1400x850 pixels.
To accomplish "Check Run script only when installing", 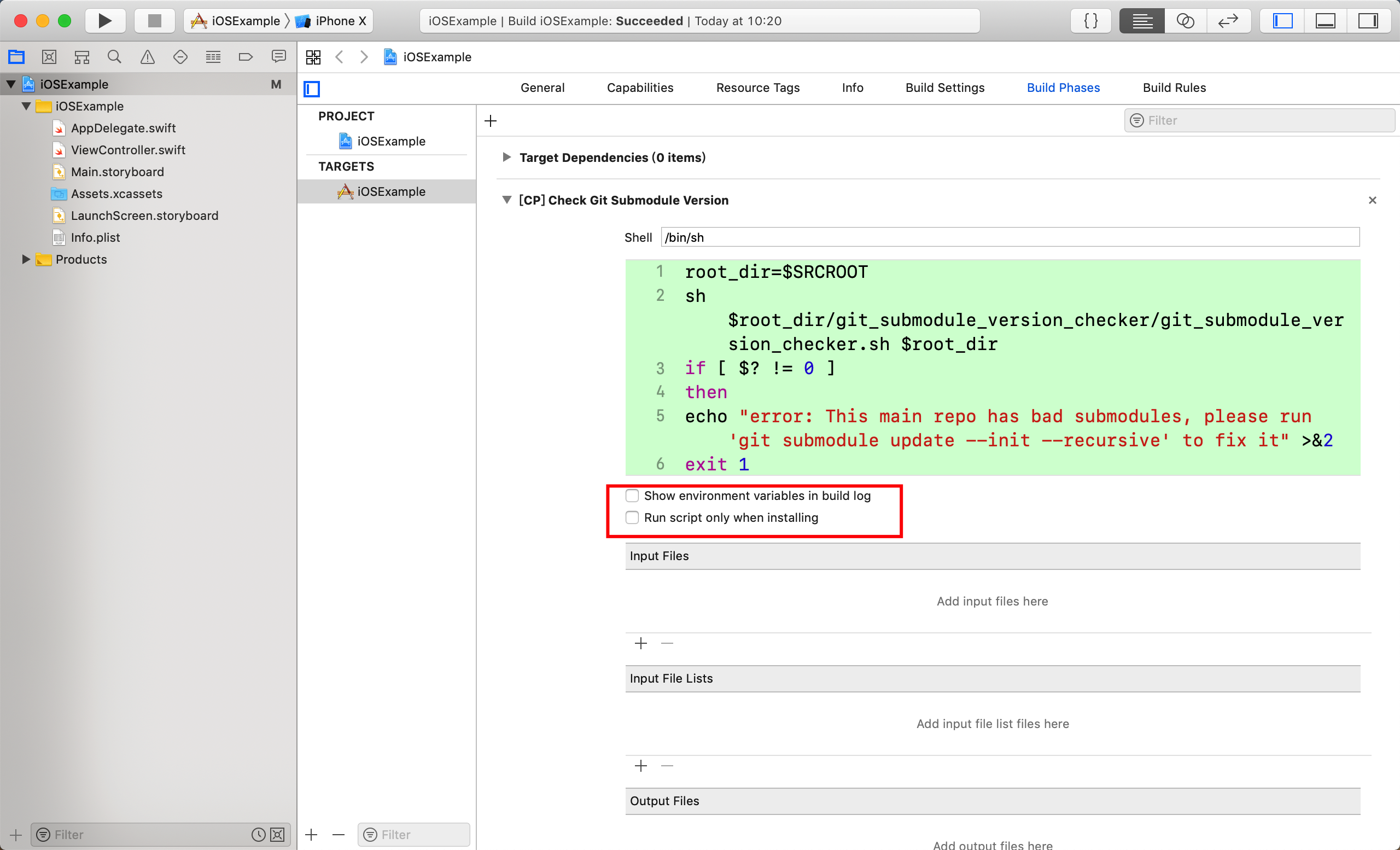I will click(632, 517).
